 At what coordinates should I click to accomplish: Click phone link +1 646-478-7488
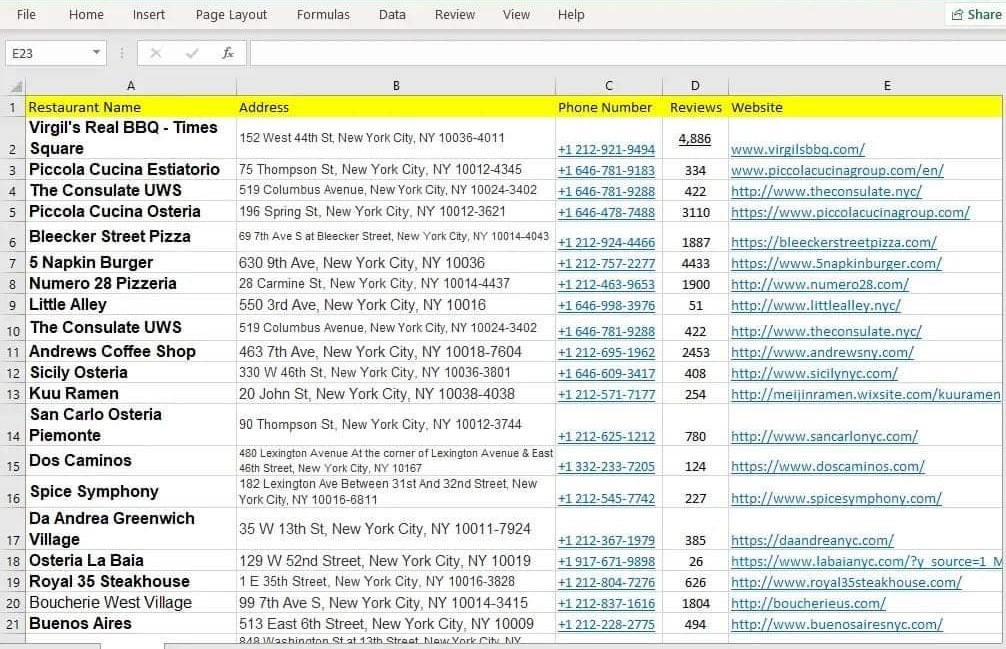(606, 213)
